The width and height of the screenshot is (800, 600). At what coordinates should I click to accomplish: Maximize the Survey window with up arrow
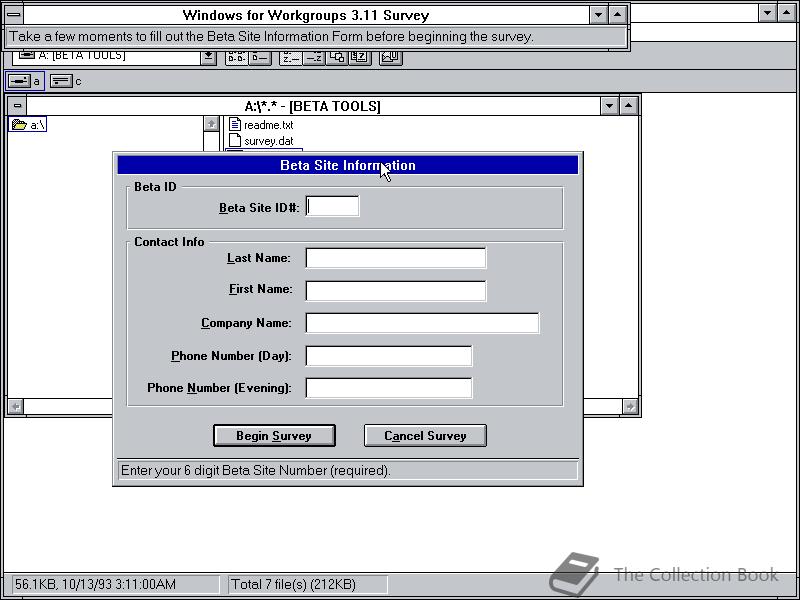[x=617, y=15]
